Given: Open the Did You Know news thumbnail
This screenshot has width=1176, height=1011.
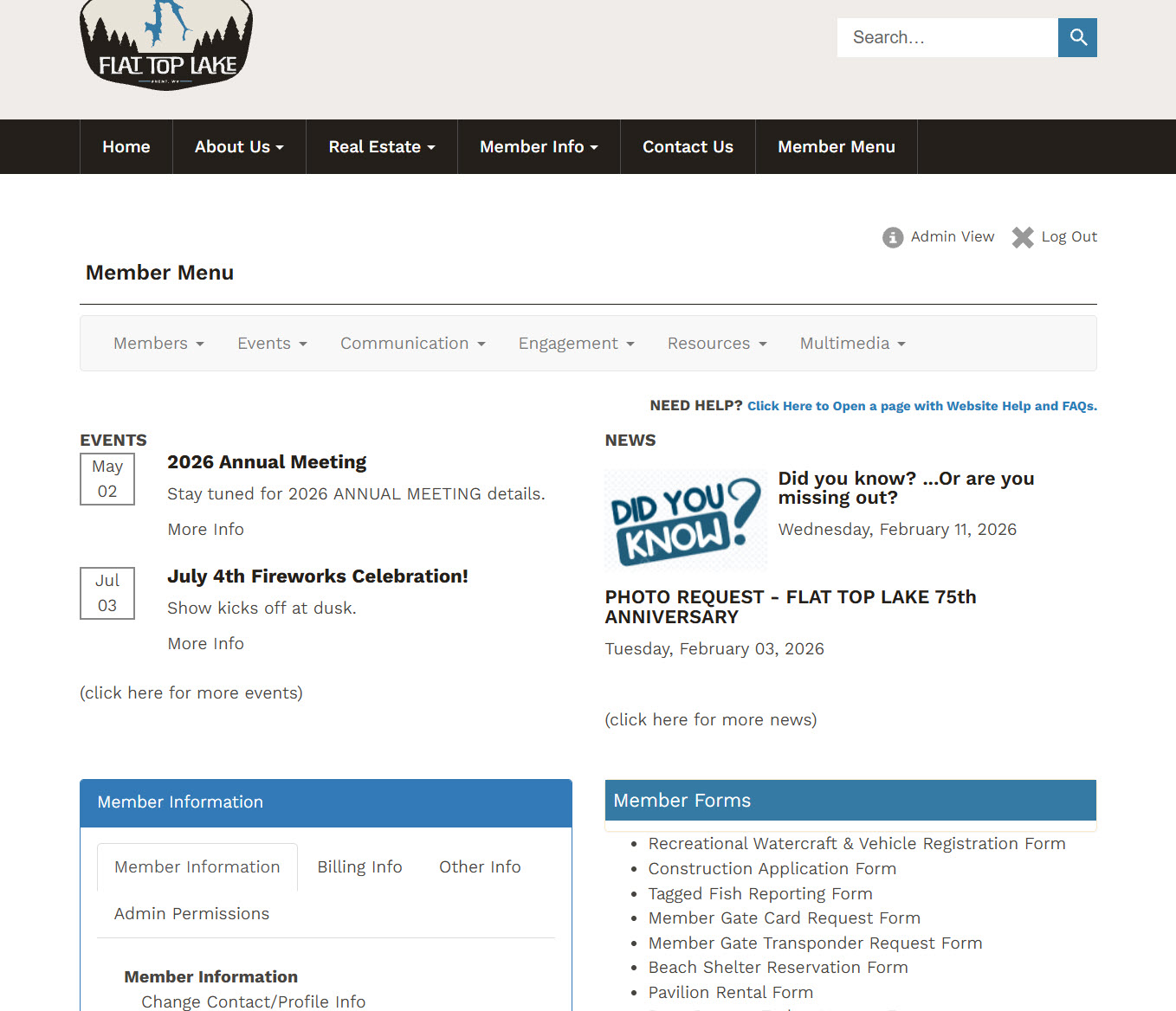Looking at the screenshot, I should 685,520.
